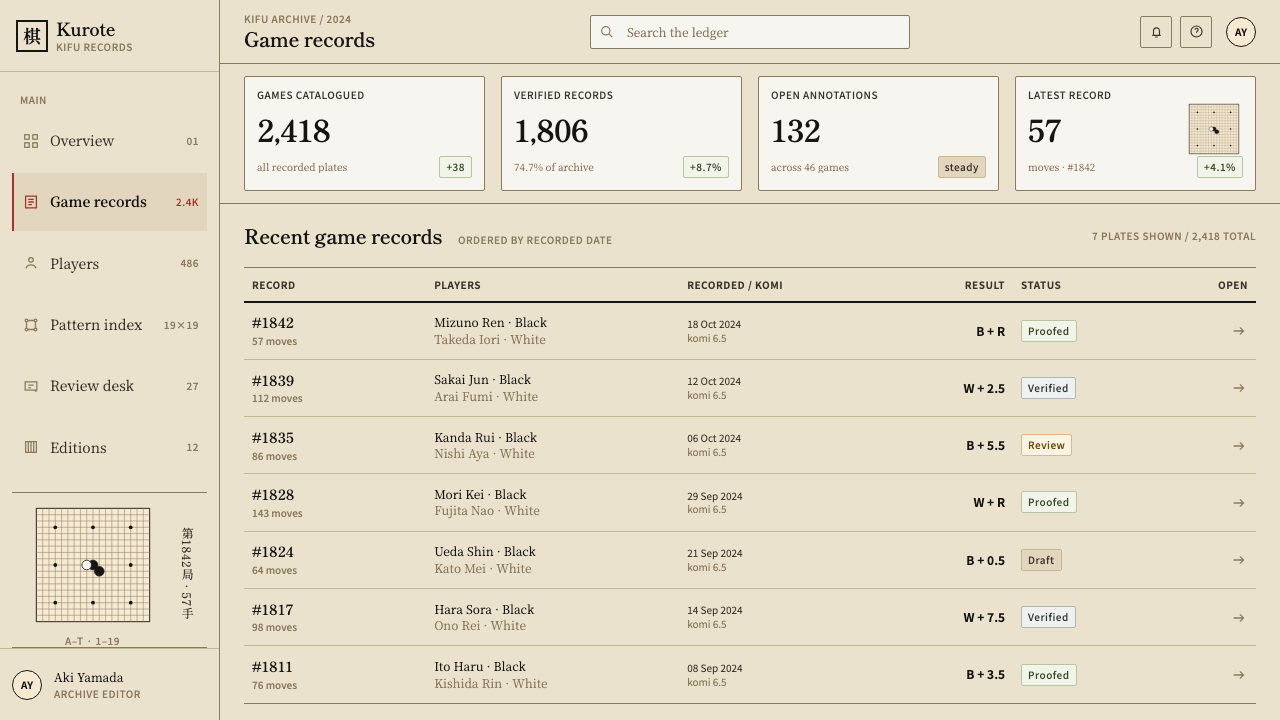Open the Verified Records card
1280x720 pixels.
tap(621, 133)
